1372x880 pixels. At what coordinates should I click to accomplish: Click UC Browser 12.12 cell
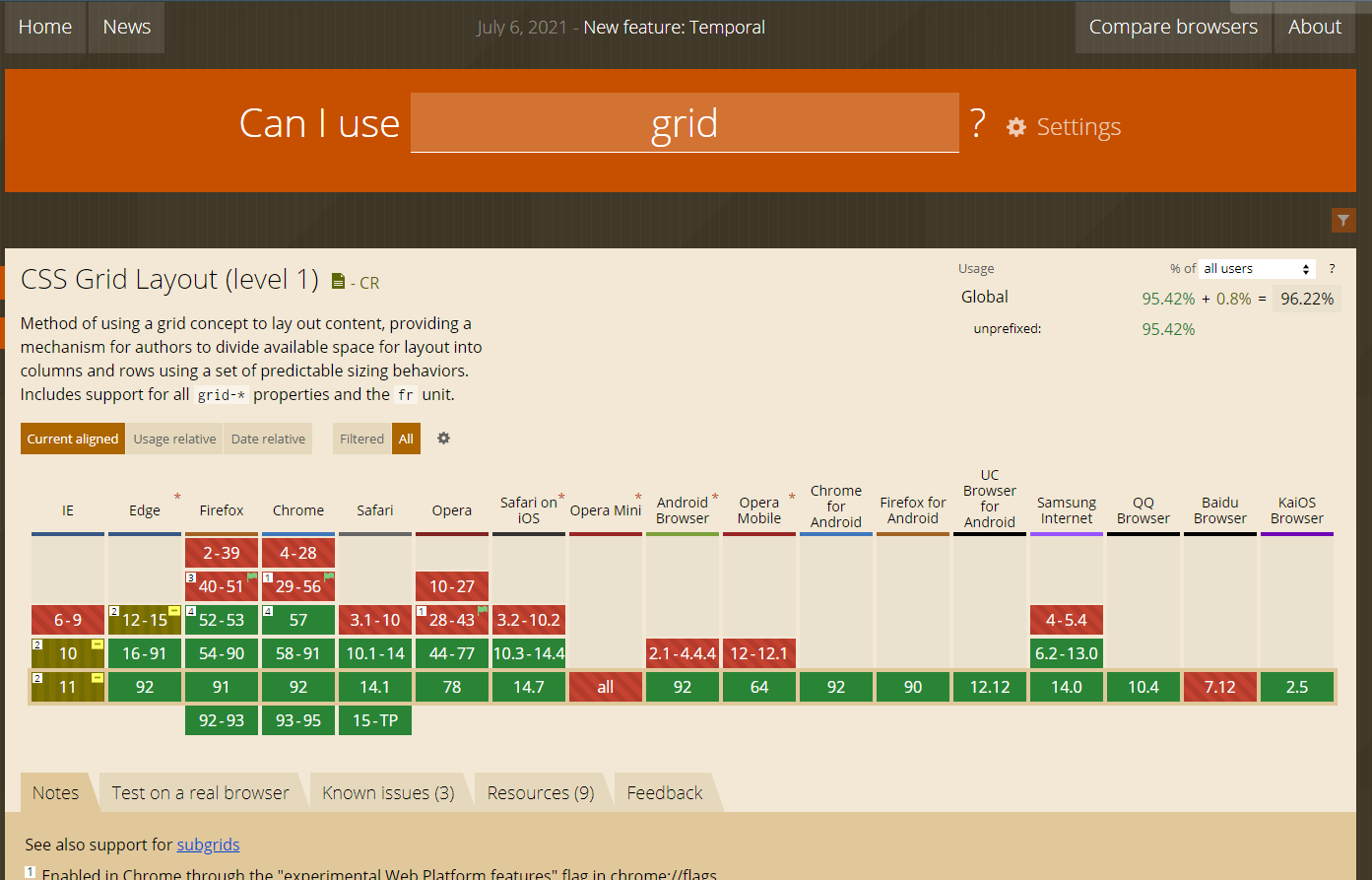coord(990,687)
